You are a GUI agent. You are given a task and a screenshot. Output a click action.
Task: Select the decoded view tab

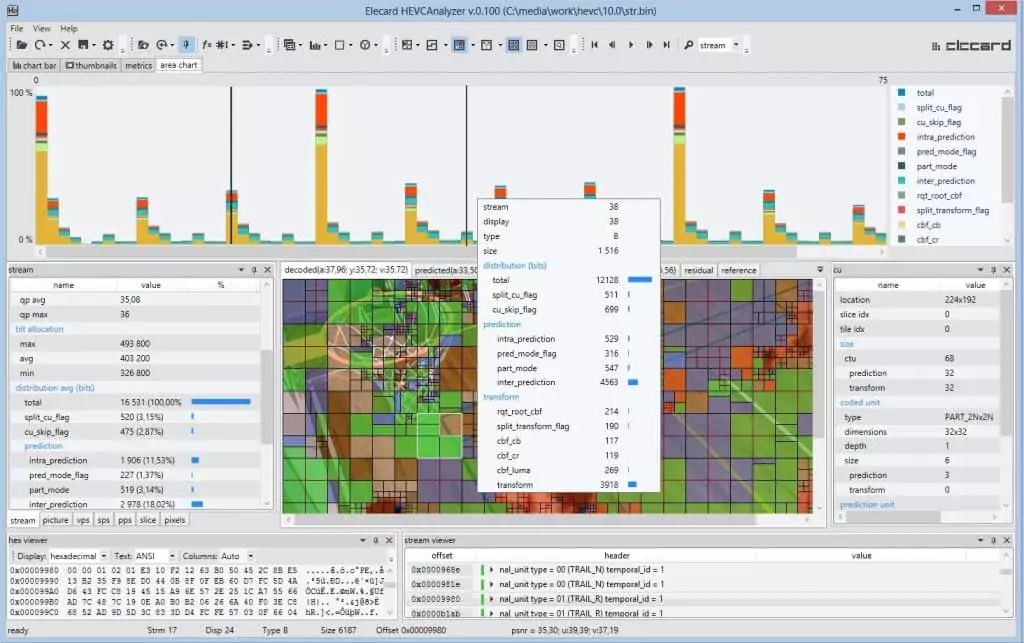(346, 270)
